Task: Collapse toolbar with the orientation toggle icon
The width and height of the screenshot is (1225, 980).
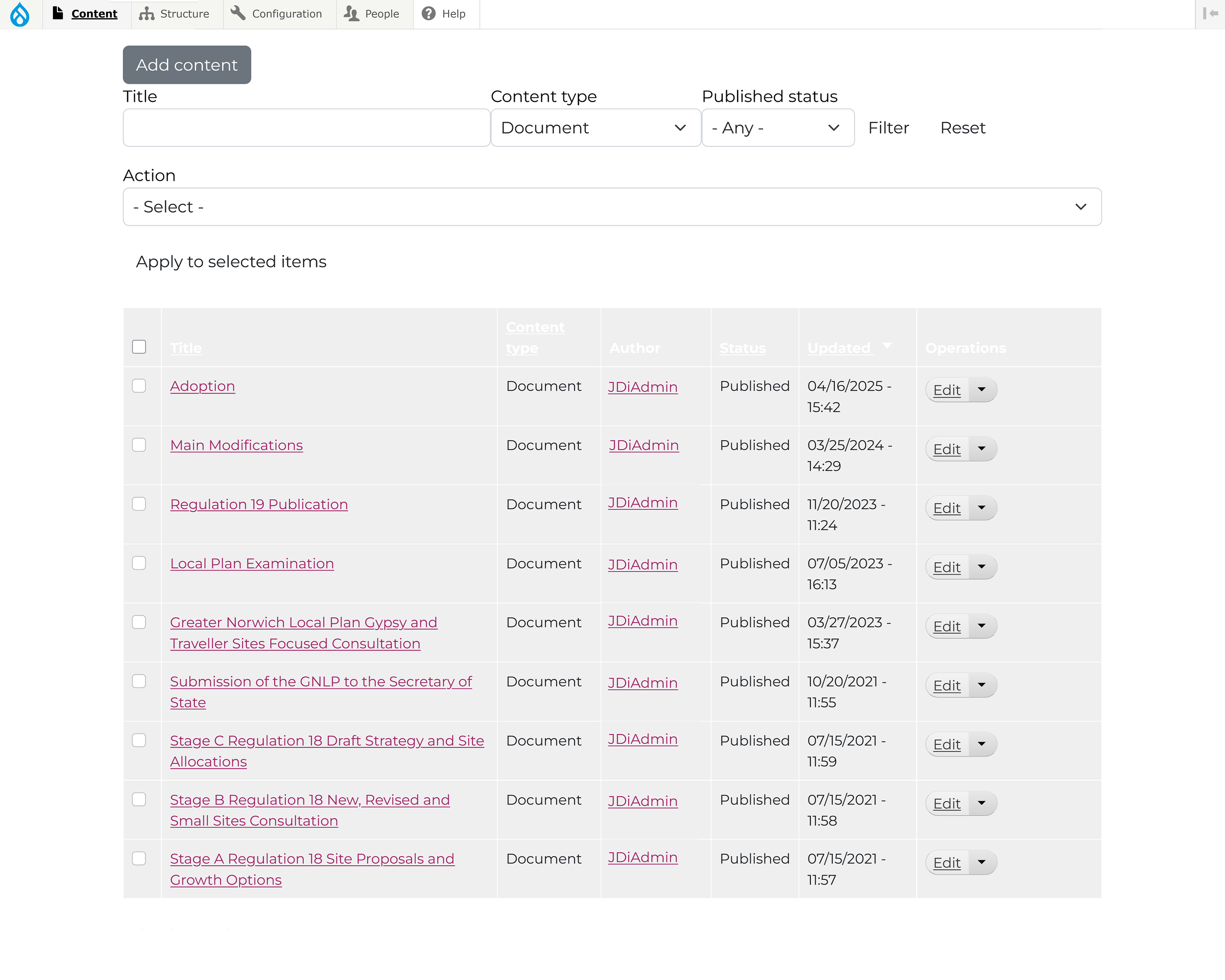Action: point(1210,14)
